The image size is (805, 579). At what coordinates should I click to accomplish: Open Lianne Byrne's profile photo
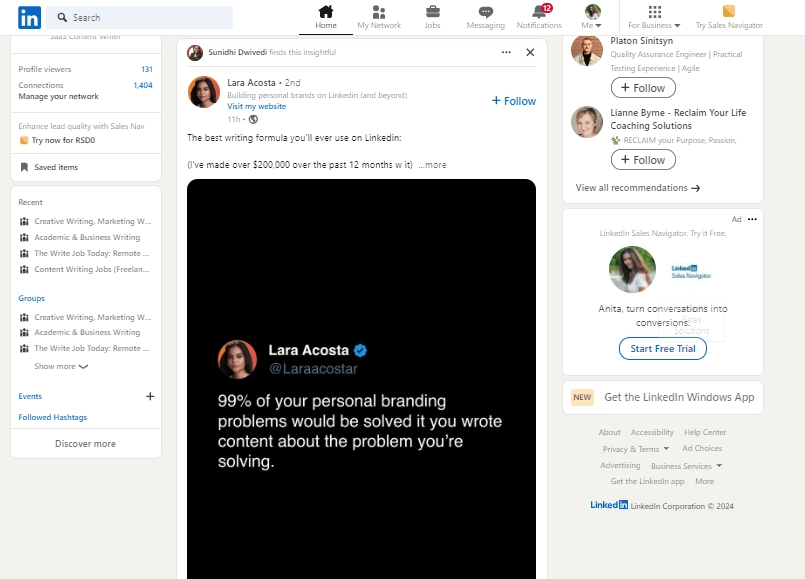tap(587, 122)
